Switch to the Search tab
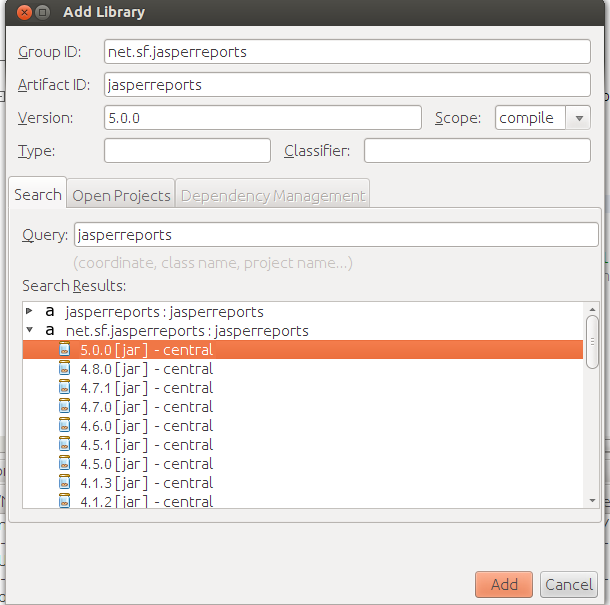Image resolution: width=610 pixels, height=605 pixels. (x=38, y=194)
